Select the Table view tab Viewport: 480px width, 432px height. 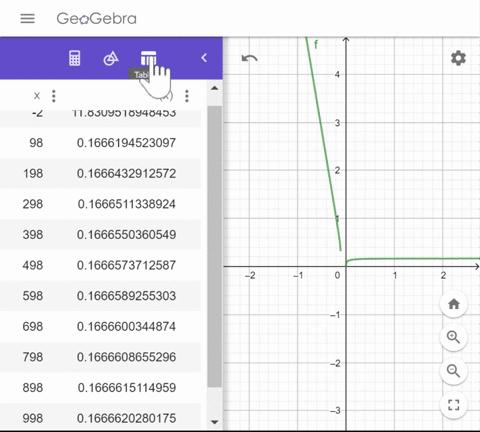pyautogui.click(x=148, y=58)
